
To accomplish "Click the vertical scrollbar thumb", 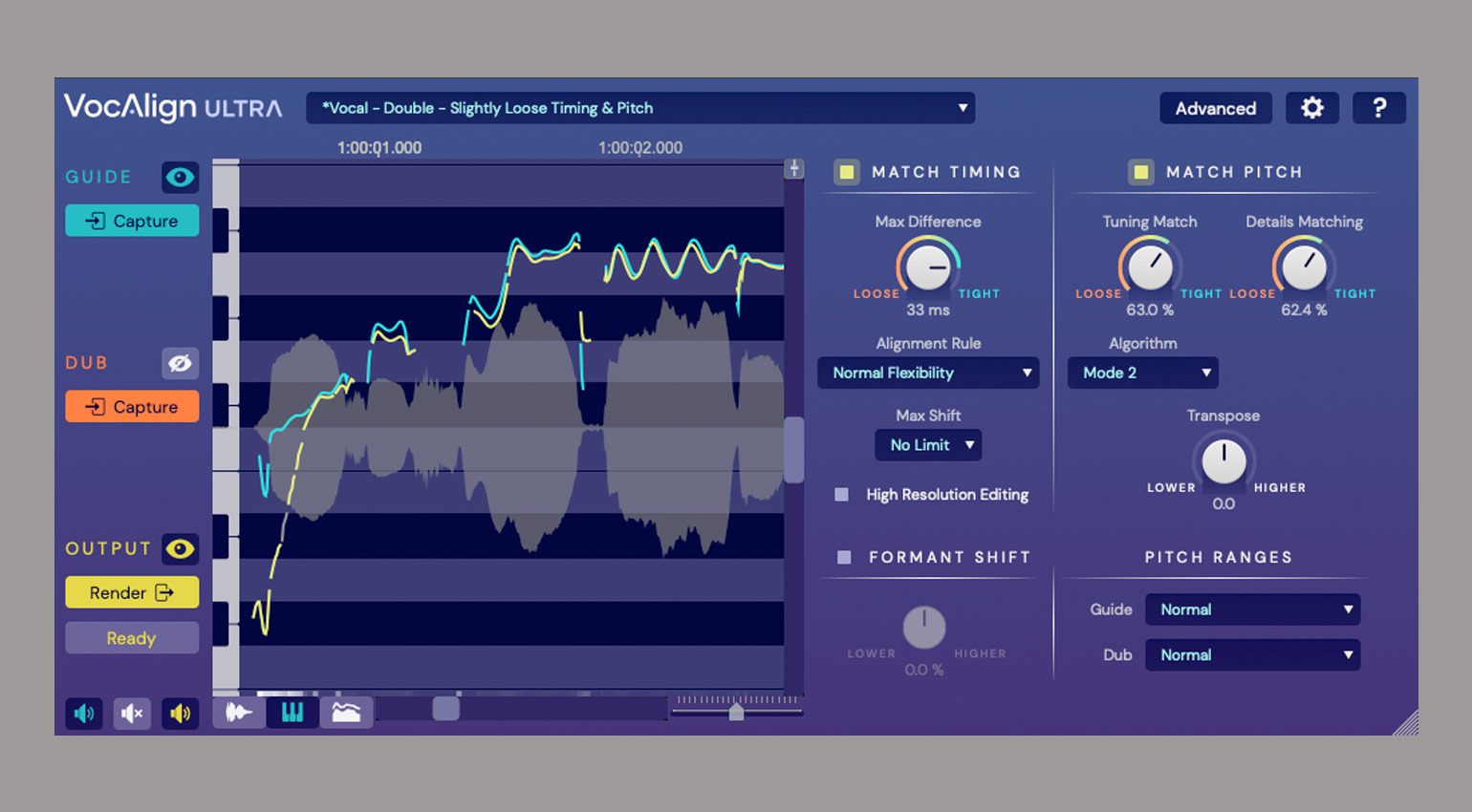I will coord(793,450).
